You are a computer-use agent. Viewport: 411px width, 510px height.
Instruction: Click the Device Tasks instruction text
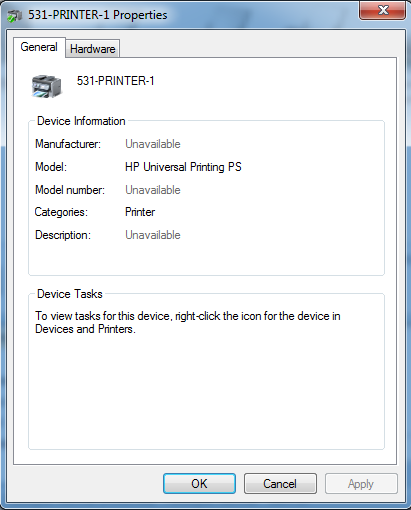click(x=188, y=322)
